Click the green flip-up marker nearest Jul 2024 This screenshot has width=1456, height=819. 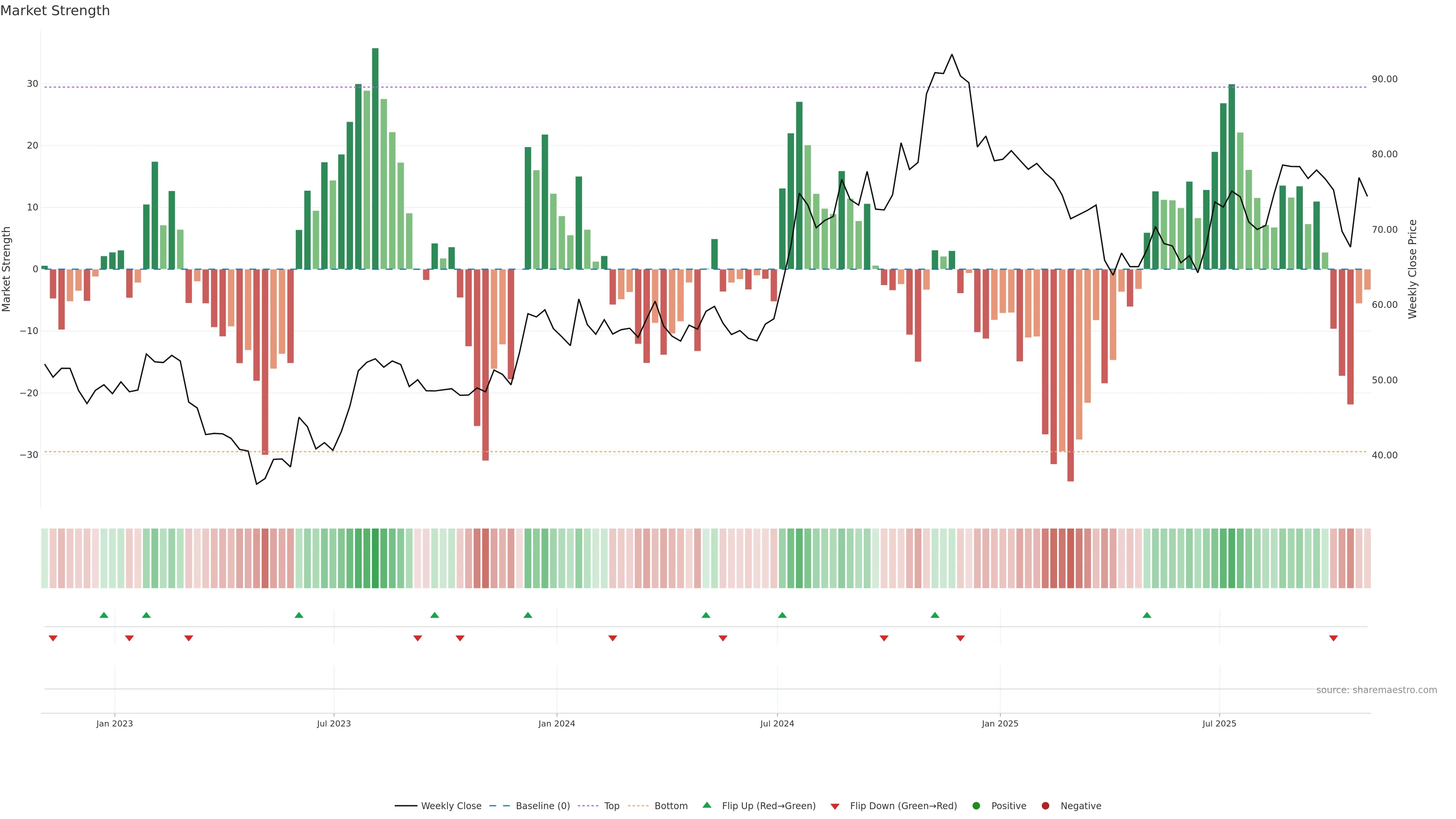782,615
